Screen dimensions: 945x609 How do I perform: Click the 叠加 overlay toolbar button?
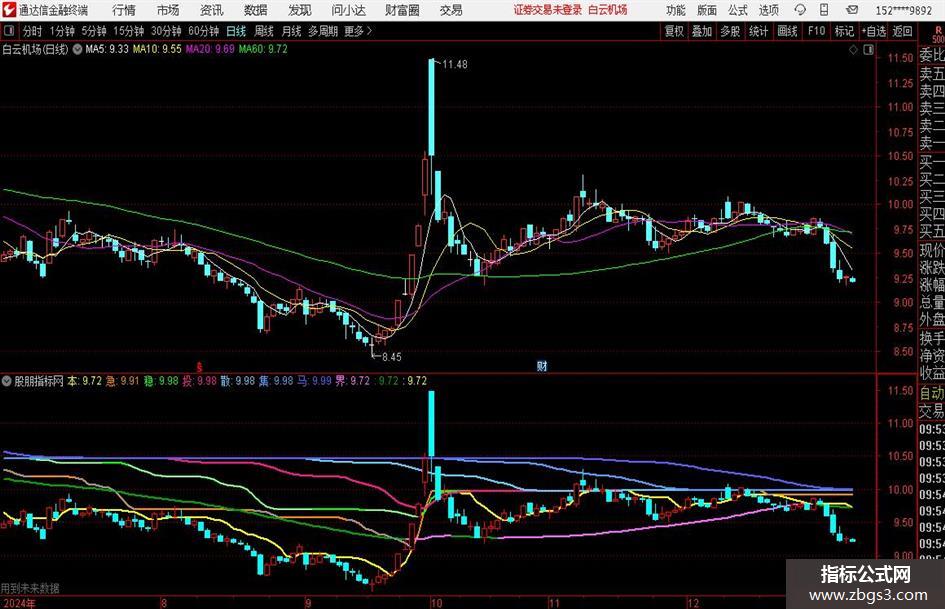coord(702,31)
